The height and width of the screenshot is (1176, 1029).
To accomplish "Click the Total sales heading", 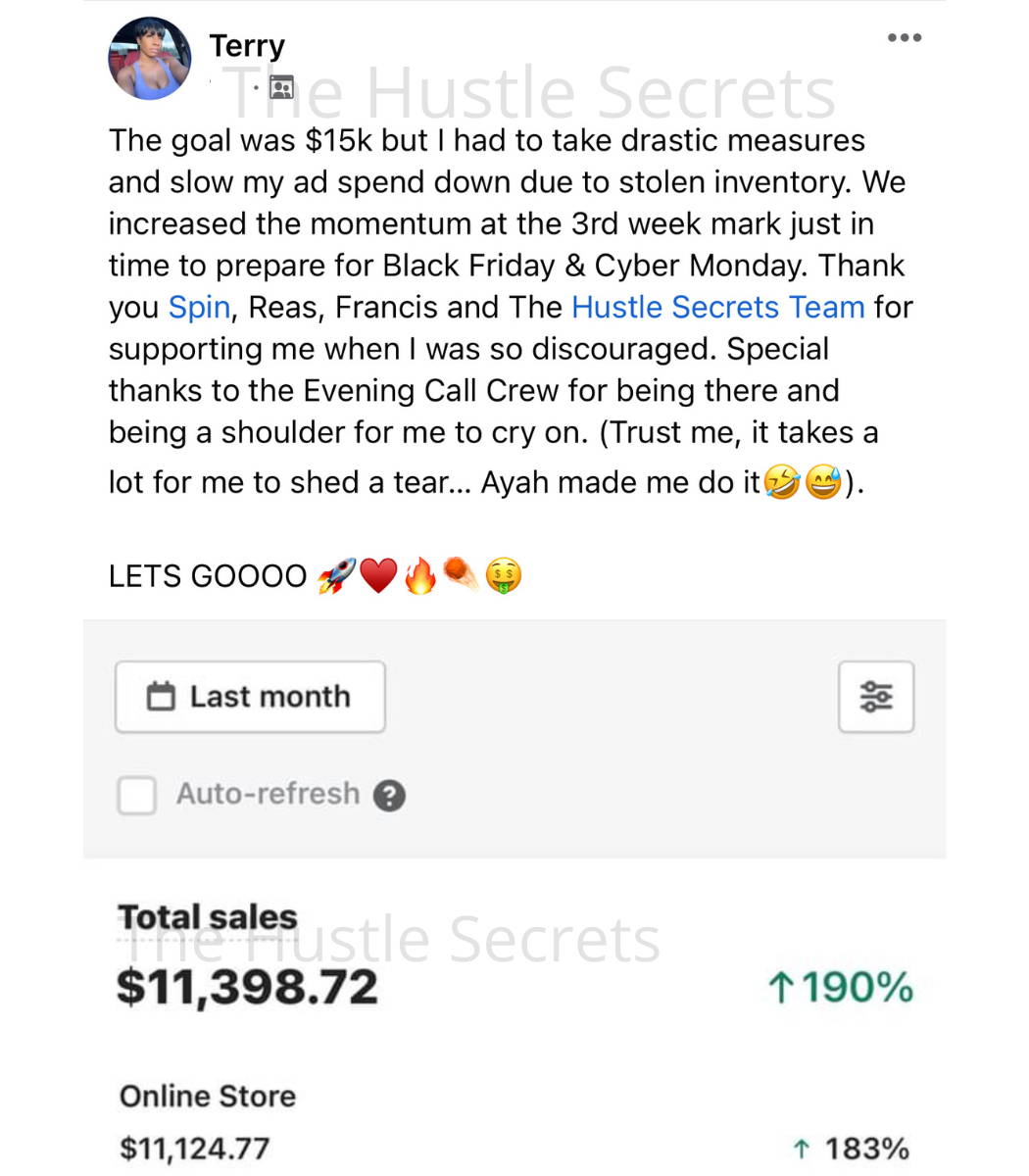I will point(207,917).
